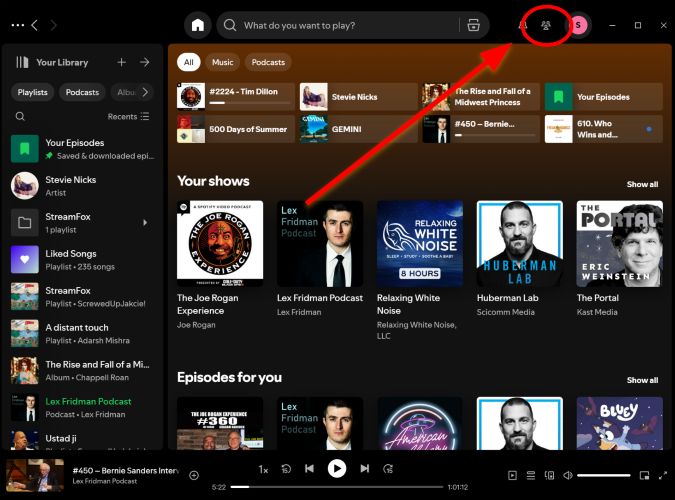Search within Your Library using magnifier icon

pos(20,116)
